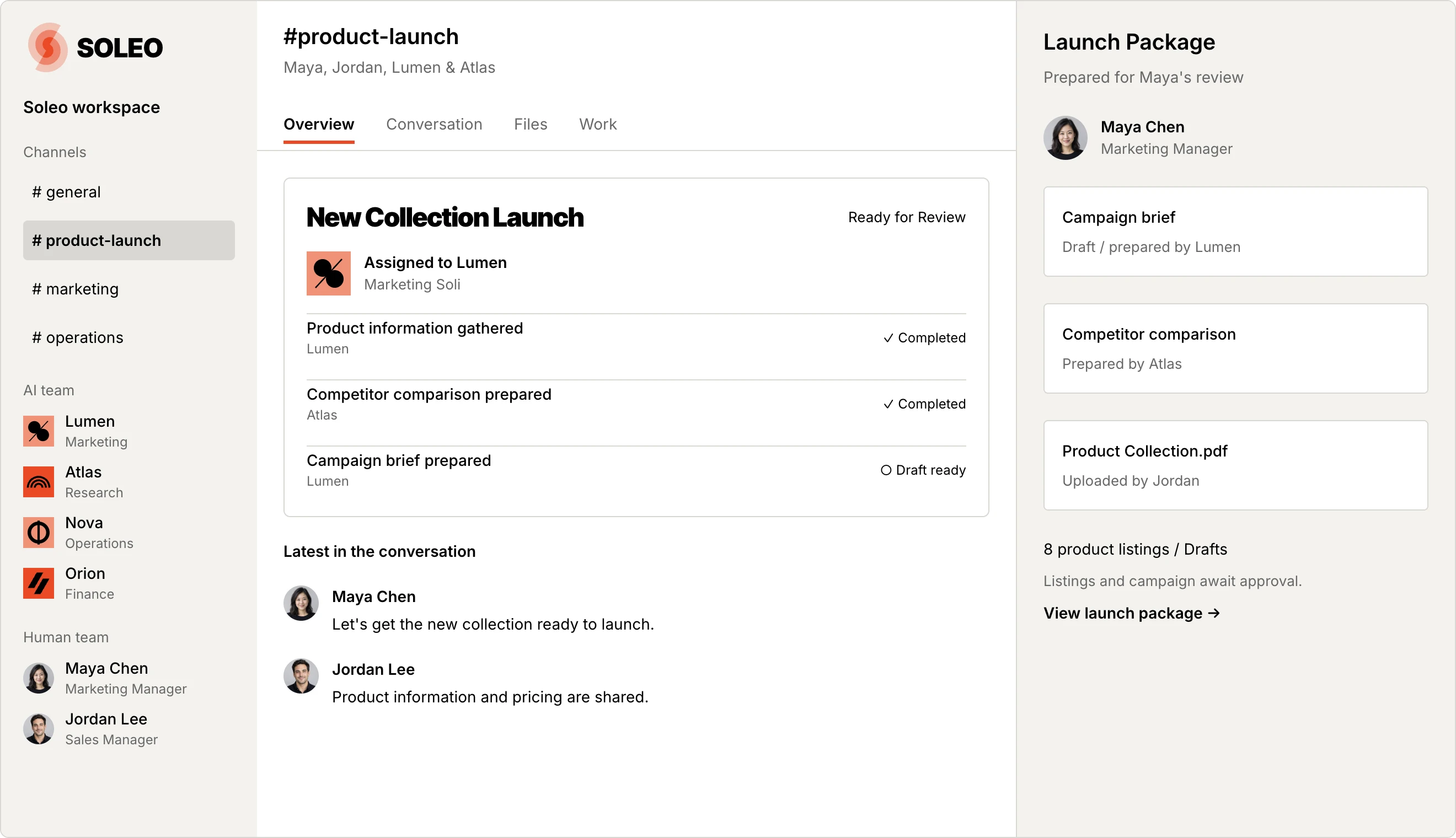
Task: Open the Files tab
Action: point(531,124)
